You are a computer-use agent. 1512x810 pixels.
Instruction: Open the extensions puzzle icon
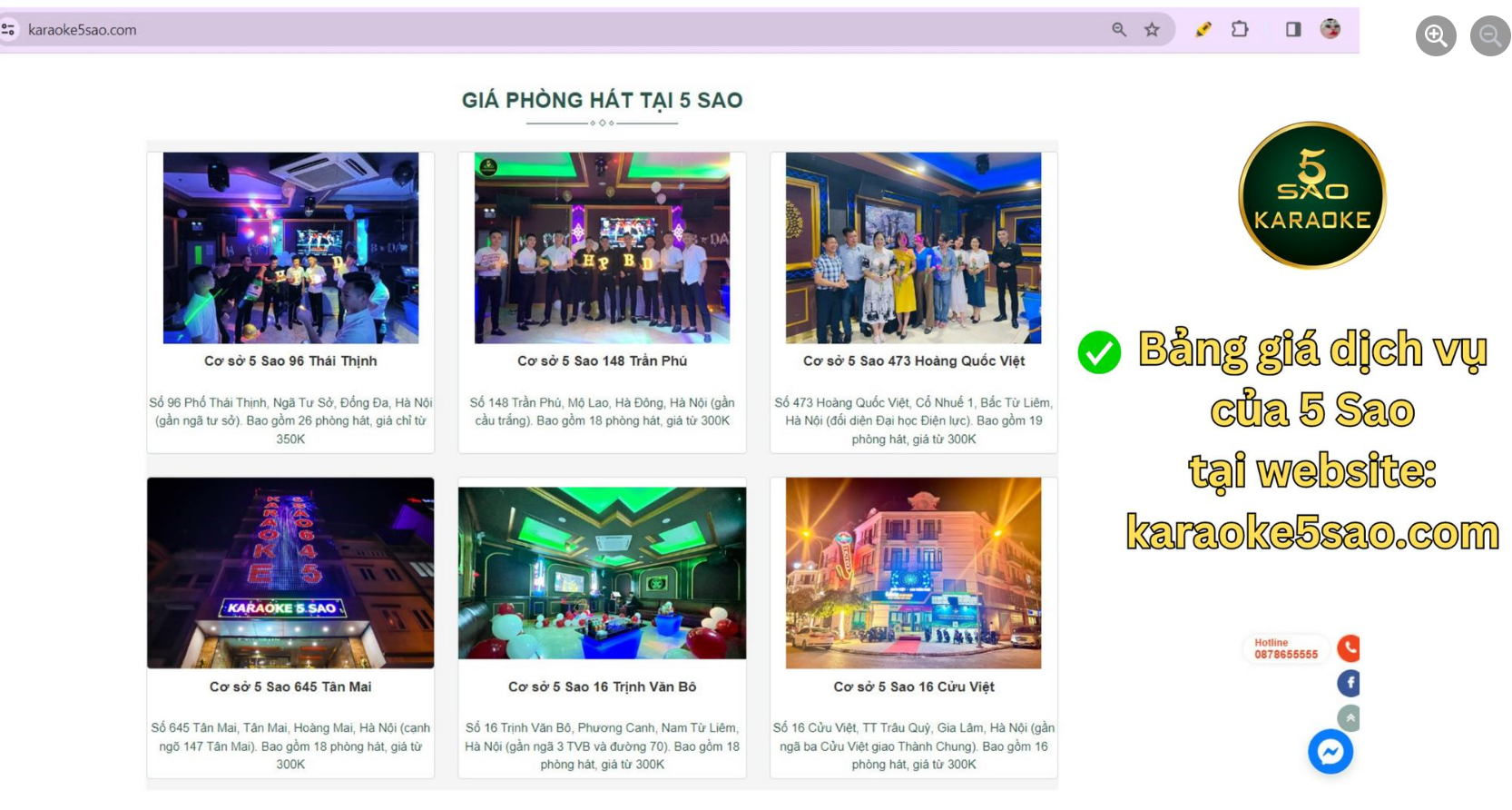1240,29
